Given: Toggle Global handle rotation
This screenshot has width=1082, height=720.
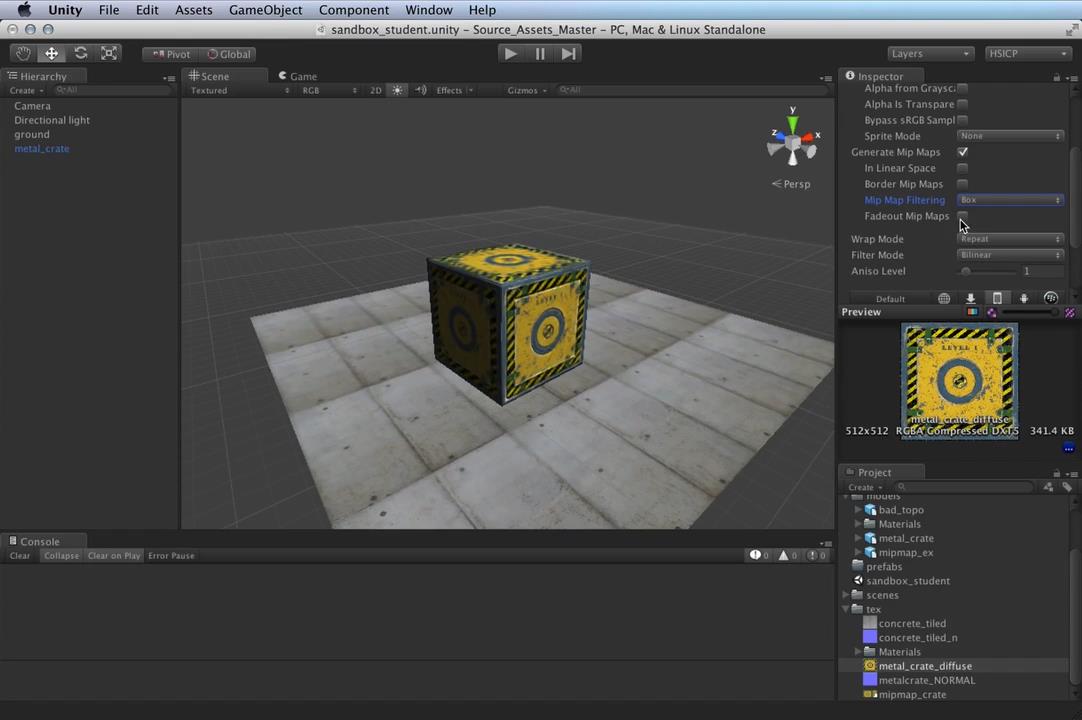Looking at the screenshot, I should (x=229, y=54).
